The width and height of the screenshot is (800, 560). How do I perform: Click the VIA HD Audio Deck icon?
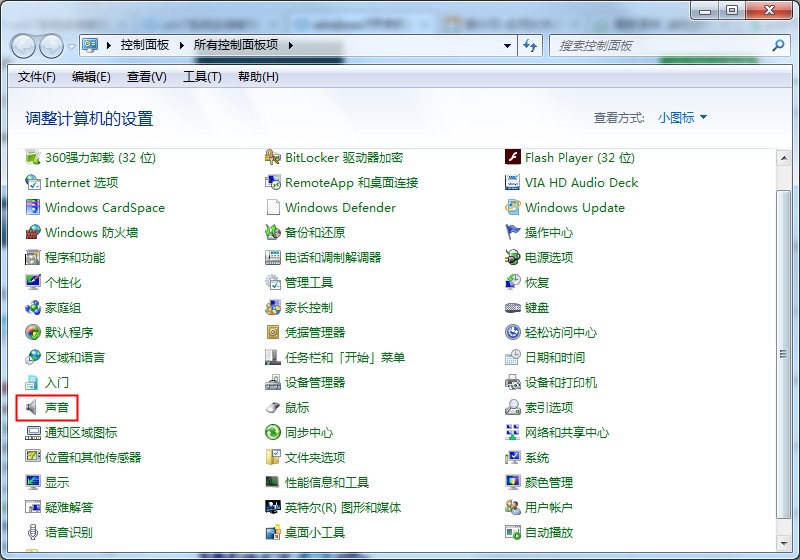(512, 182)
